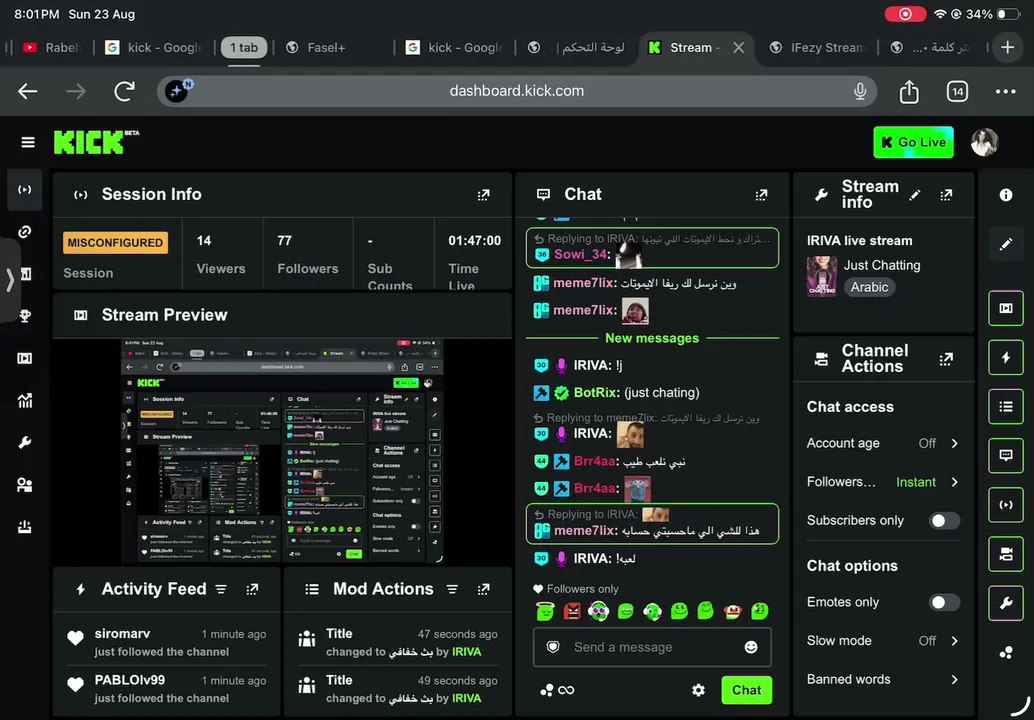This screenshot has height=720, width=1034.
Task: Toggle the session info widget in right sidebar
Action: [1006, 505]
